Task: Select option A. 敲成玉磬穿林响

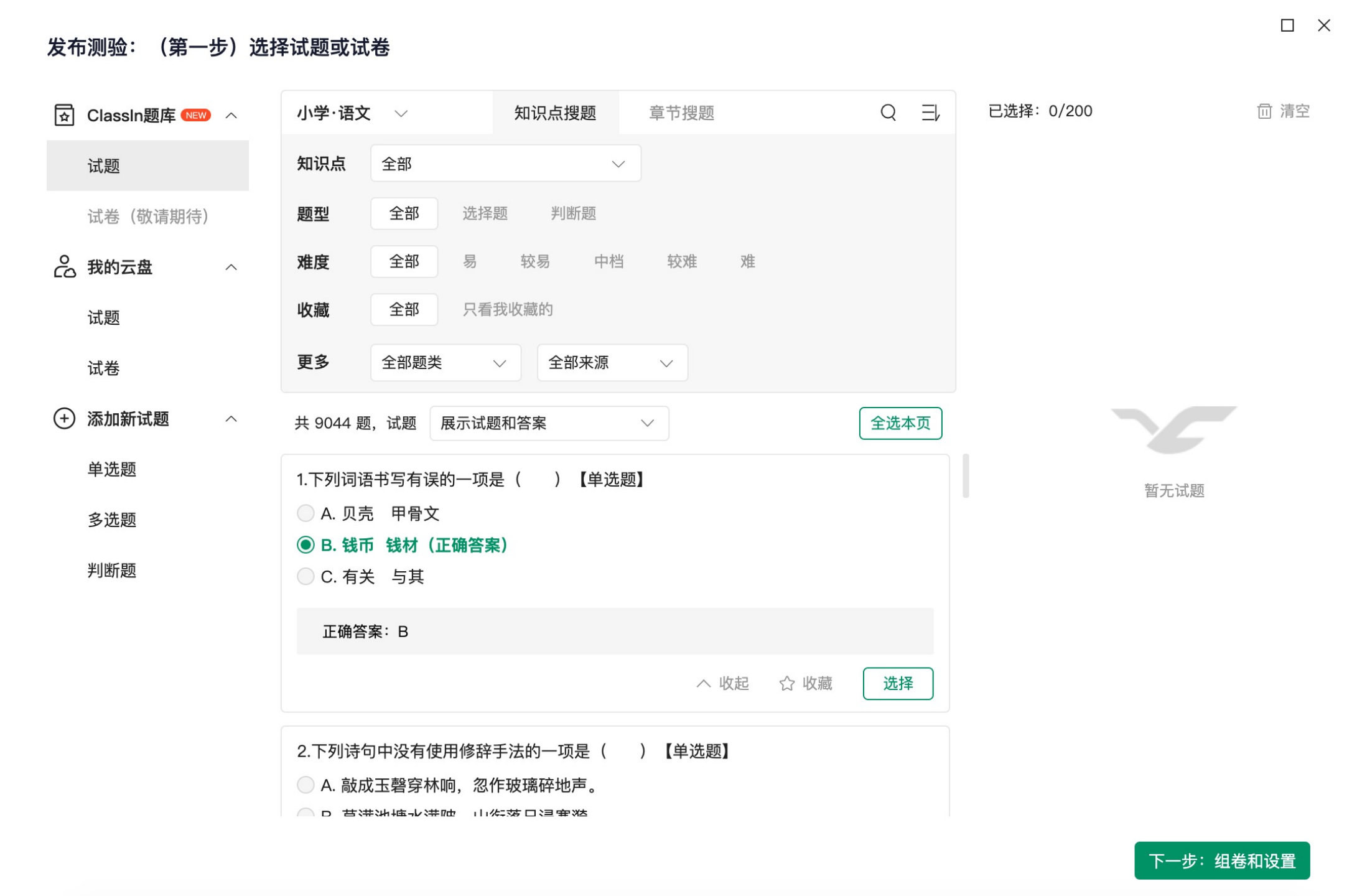Action: pyautogui.click(x=305, y=785)
